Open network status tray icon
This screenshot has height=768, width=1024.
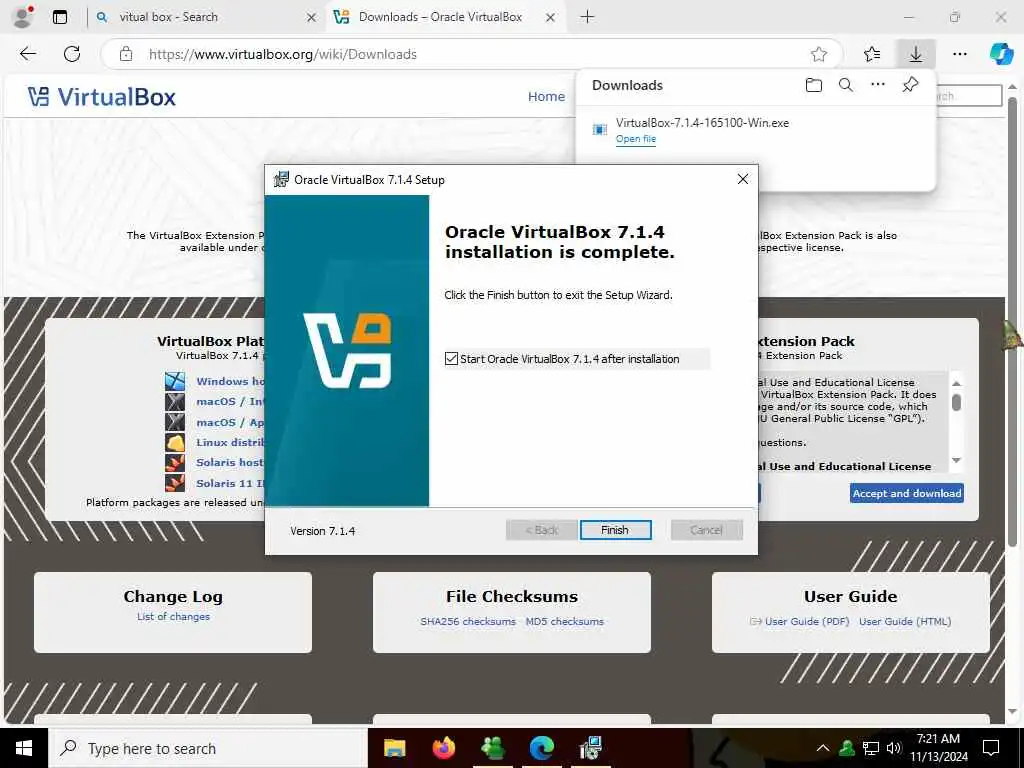pyautogui.click(x=871, y=748)
